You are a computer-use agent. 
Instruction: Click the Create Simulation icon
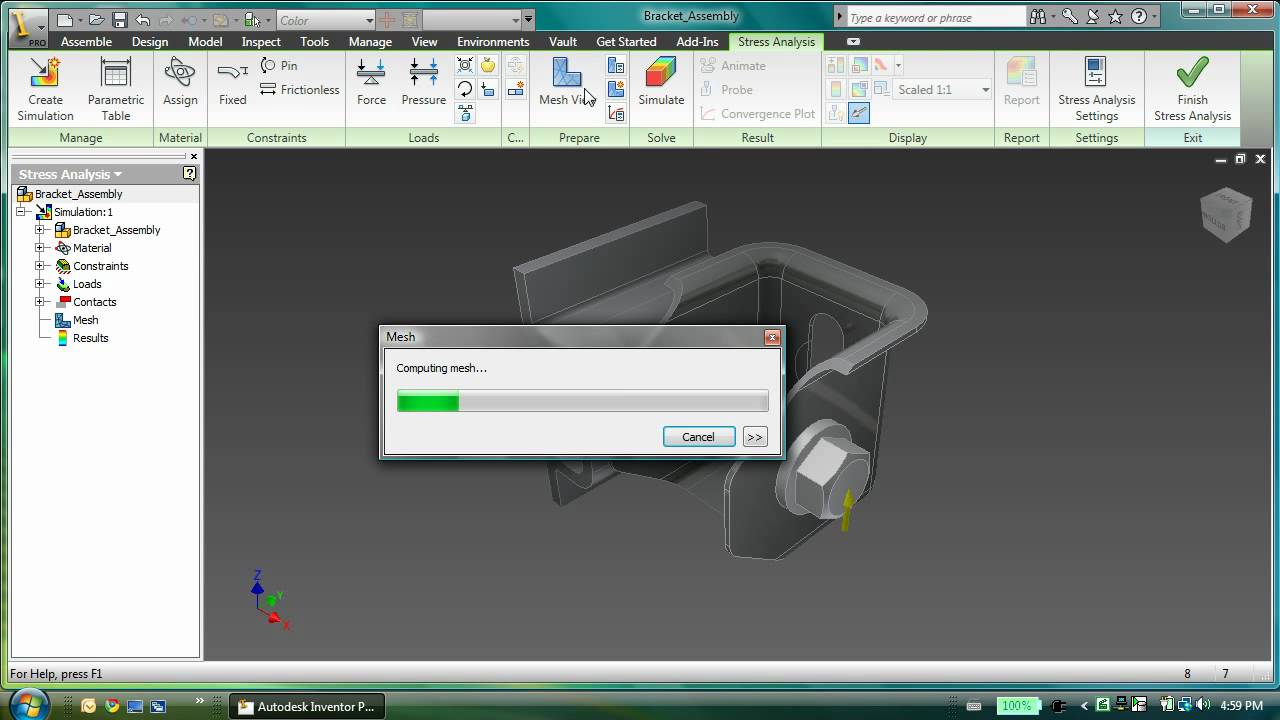[45, 73]
